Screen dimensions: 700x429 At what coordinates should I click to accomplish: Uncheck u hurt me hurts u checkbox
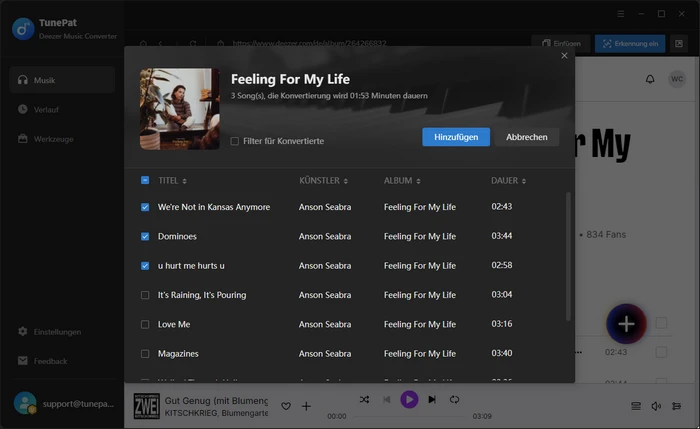coord(145,266)
